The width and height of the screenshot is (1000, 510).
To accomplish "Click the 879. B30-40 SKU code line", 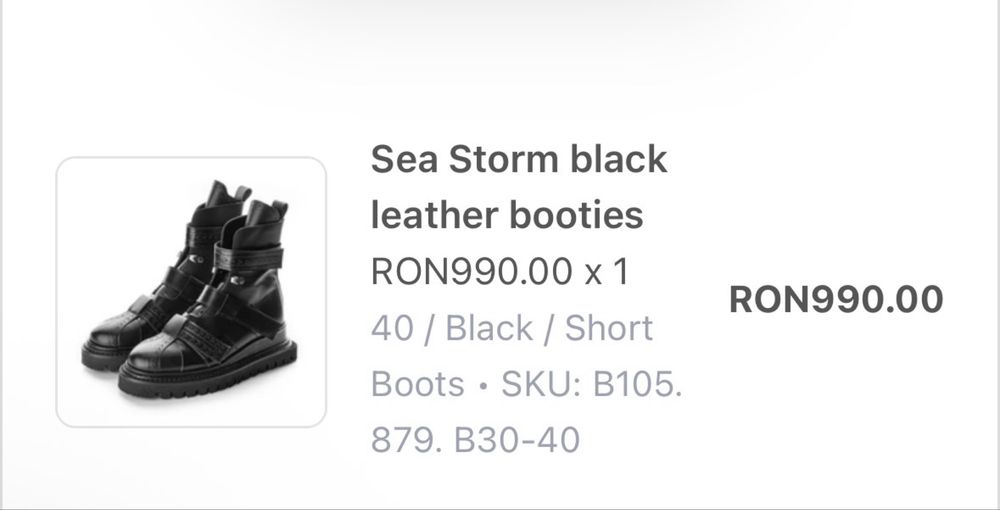I will [x=475, y=440].
